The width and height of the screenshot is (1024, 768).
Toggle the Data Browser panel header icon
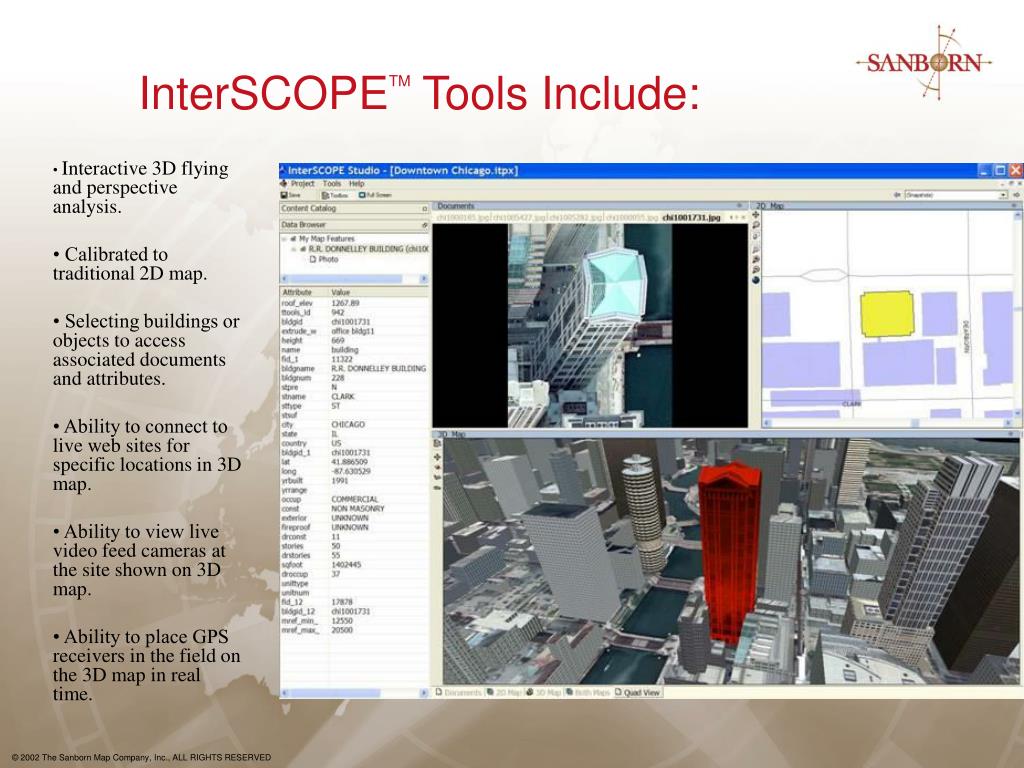(x=424, y=225)
